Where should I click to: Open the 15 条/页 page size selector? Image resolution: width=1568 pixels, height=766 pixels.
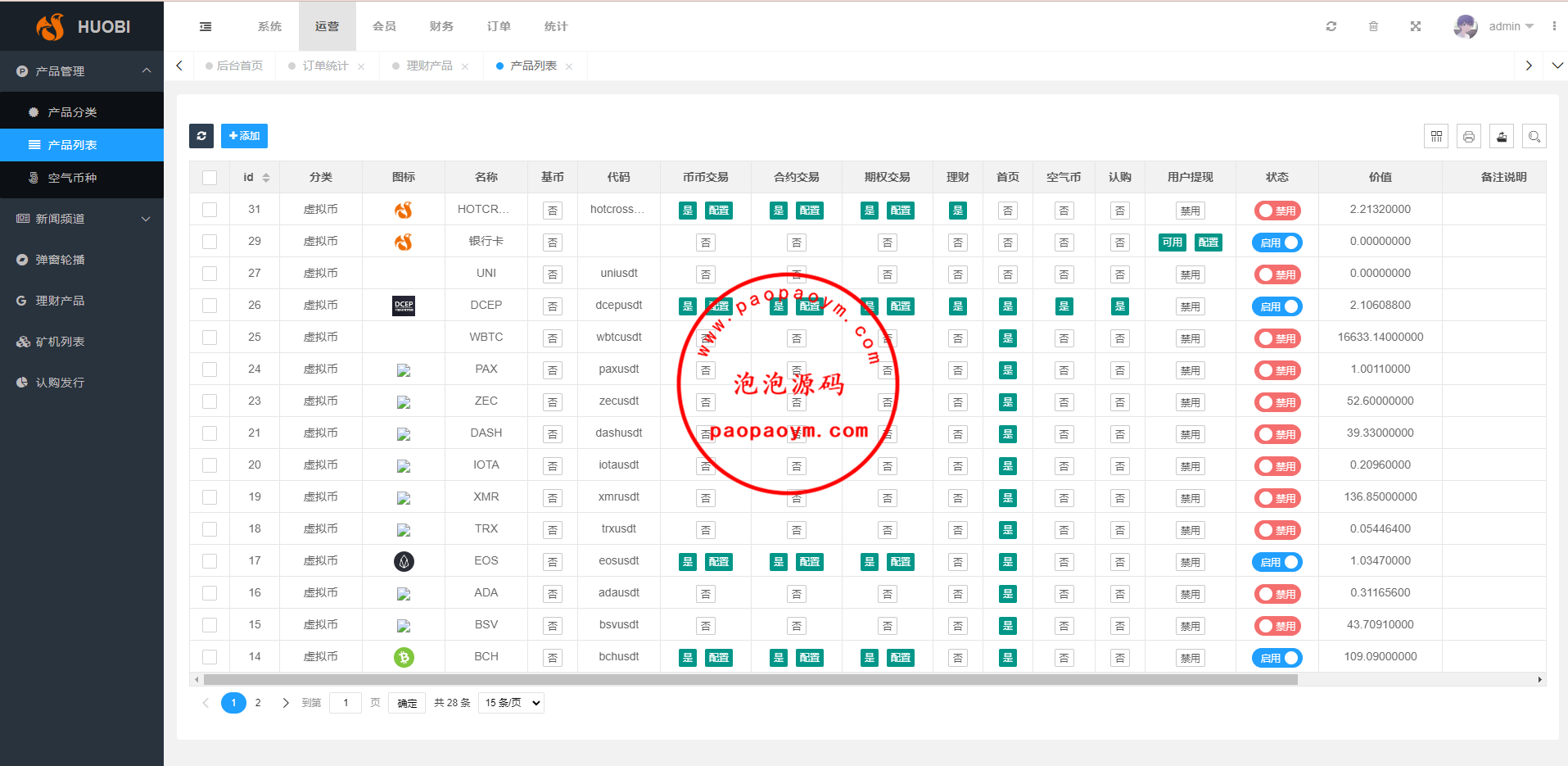click(x=512, y=703)
